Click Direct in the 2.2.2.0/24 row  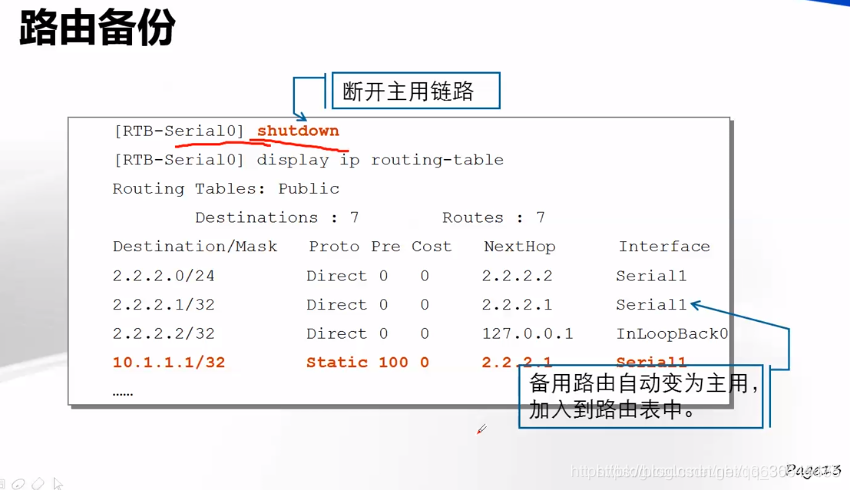click(x=337, y=276)
